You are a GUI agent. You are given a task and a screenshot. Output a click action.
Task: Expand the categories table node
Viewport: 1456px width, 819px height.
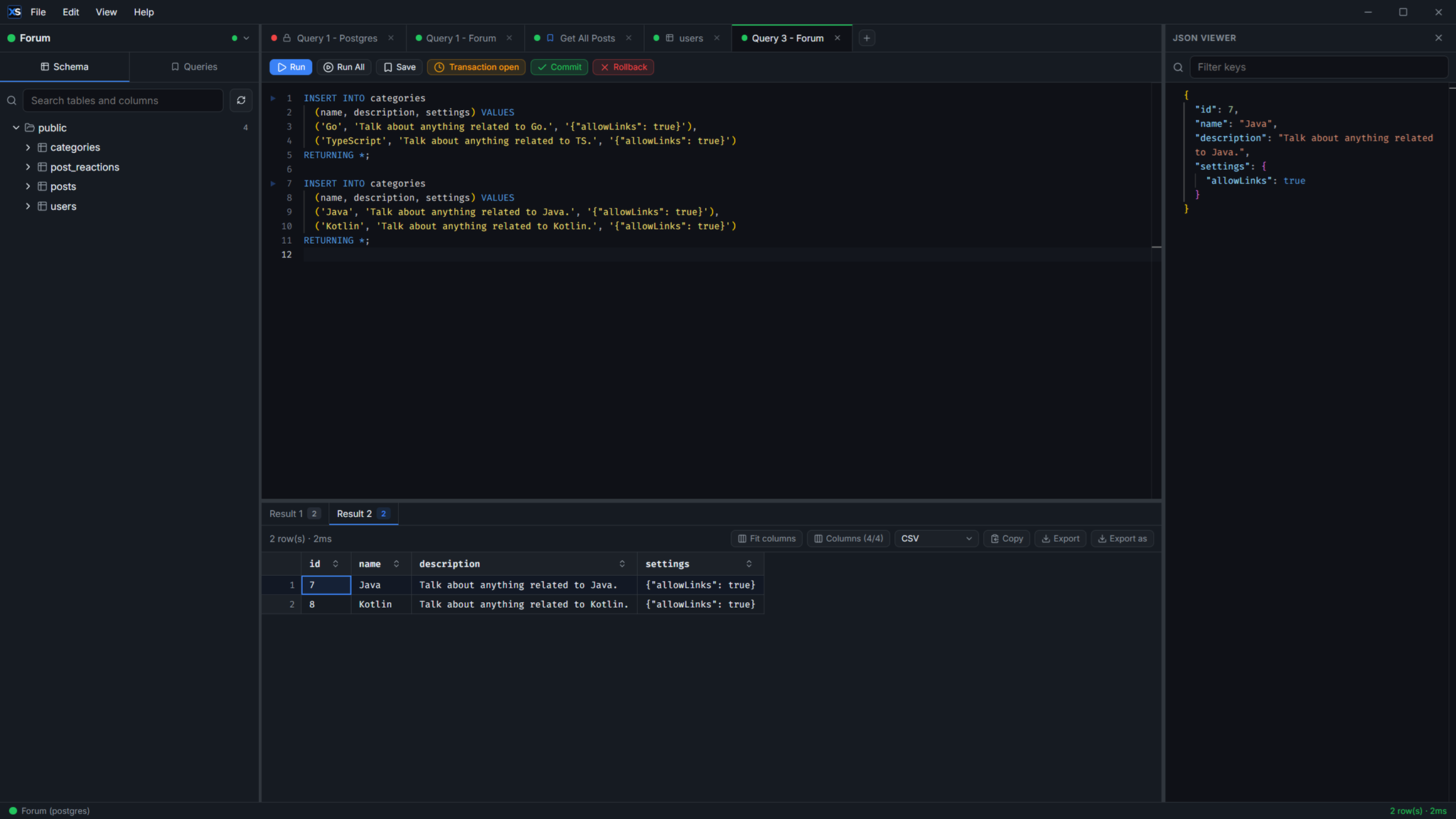pos(28,147)
